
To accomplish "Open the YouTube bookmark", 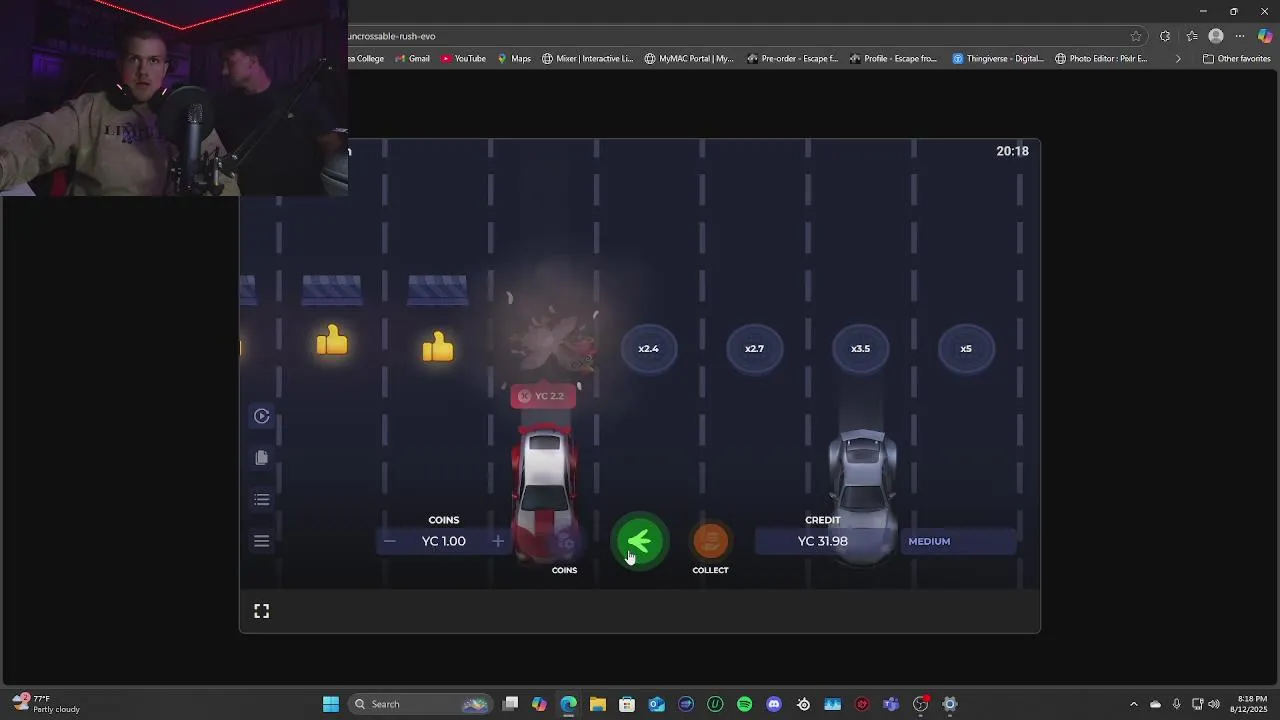I will click(x=463, y=59).
